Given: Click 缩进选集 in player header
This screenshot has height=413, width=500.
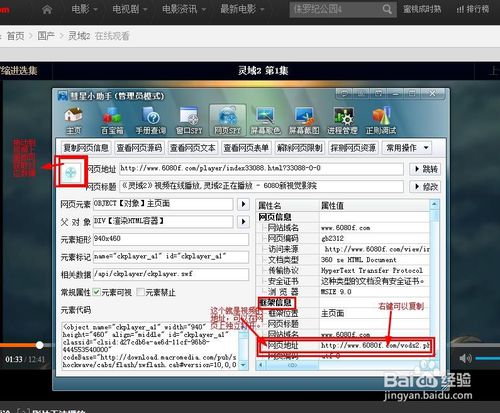Looking at the screenshot, I should point(20,70).
